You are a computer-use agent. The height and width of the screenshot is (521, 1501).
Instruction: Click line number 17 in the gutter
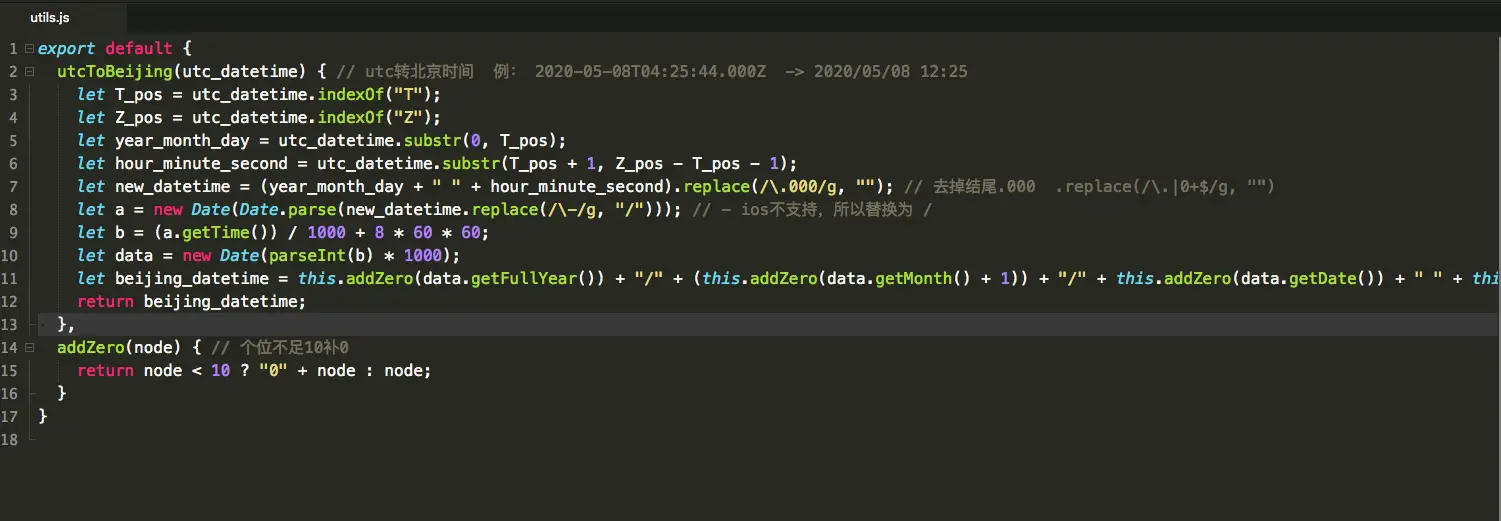click(9, 416)
